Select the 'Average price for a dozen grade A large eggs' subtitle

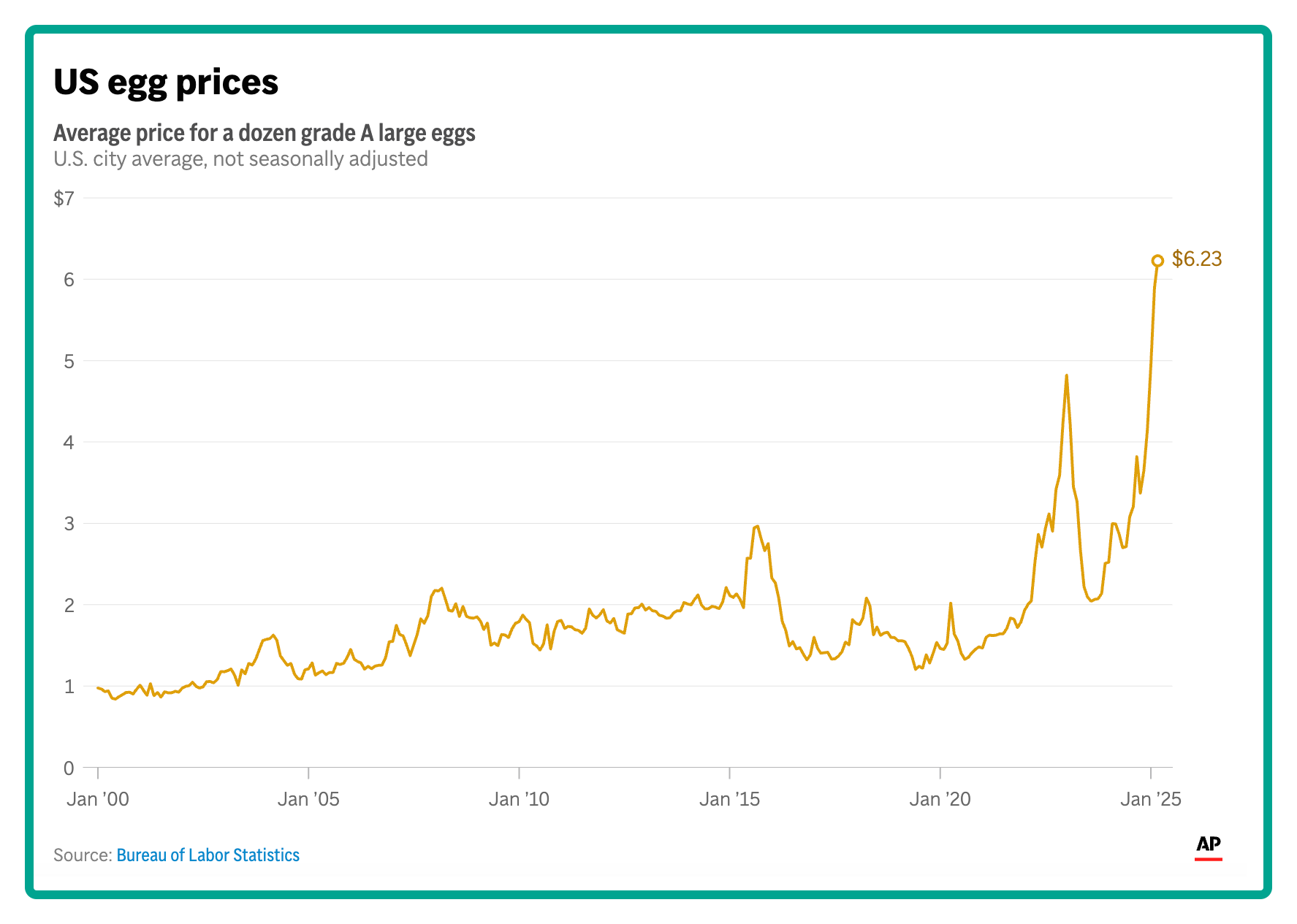[265, 133]
